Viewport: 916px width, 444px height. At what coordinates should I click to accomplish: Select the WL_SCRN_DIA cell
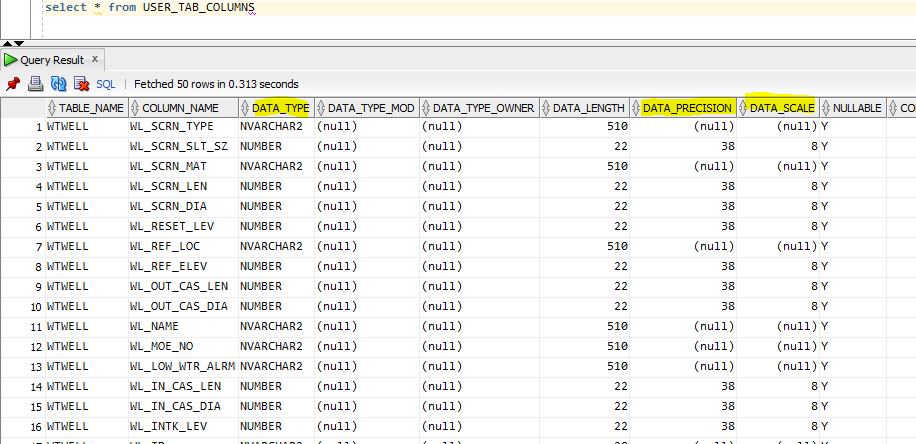click(183, 206)
